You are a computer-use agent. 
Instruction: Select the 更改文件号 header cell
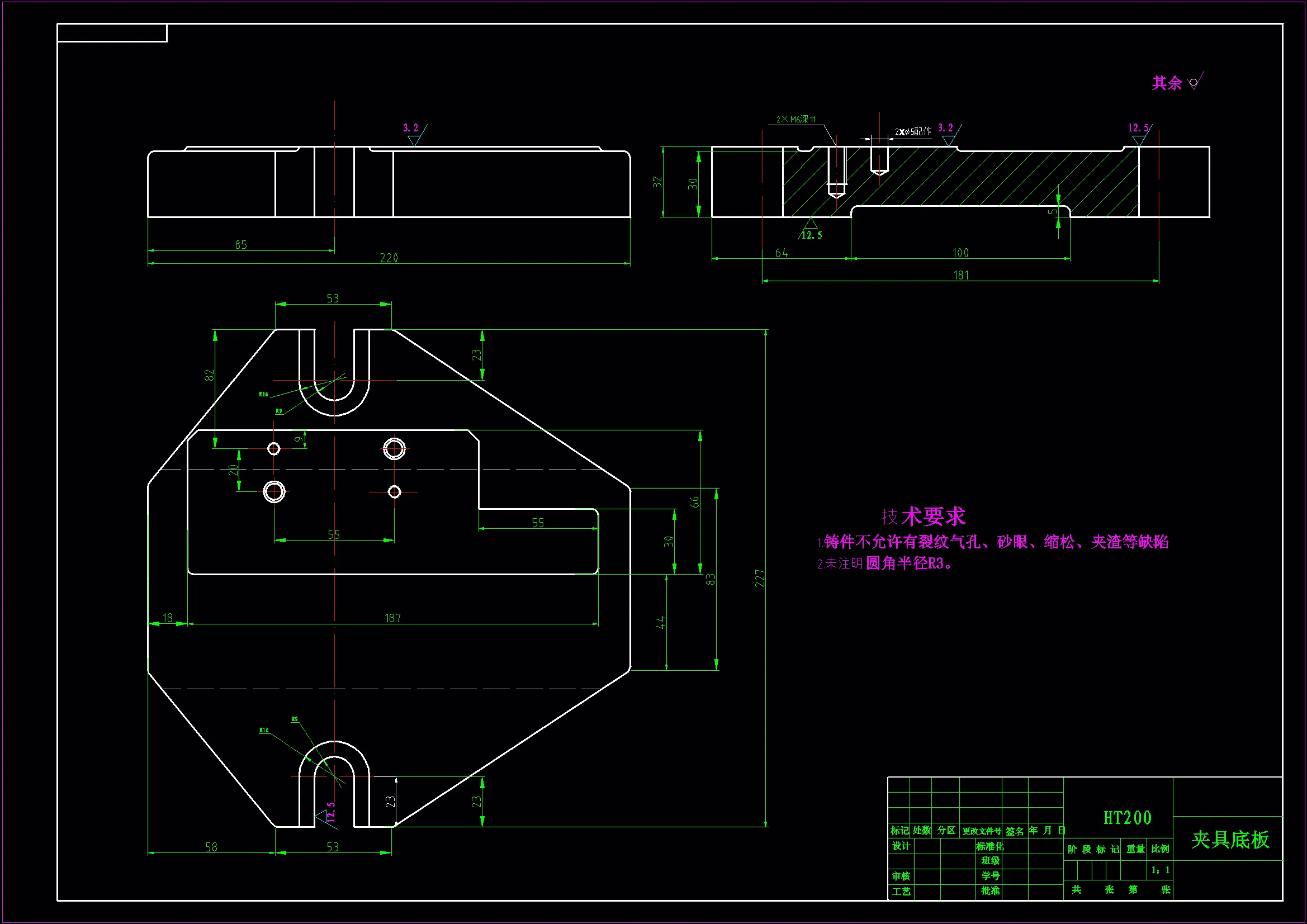click(x=982, y=831)
